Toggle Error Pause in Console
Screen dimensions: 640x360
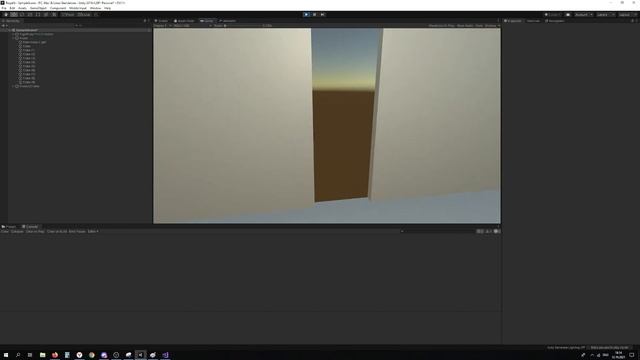(77, 231)
